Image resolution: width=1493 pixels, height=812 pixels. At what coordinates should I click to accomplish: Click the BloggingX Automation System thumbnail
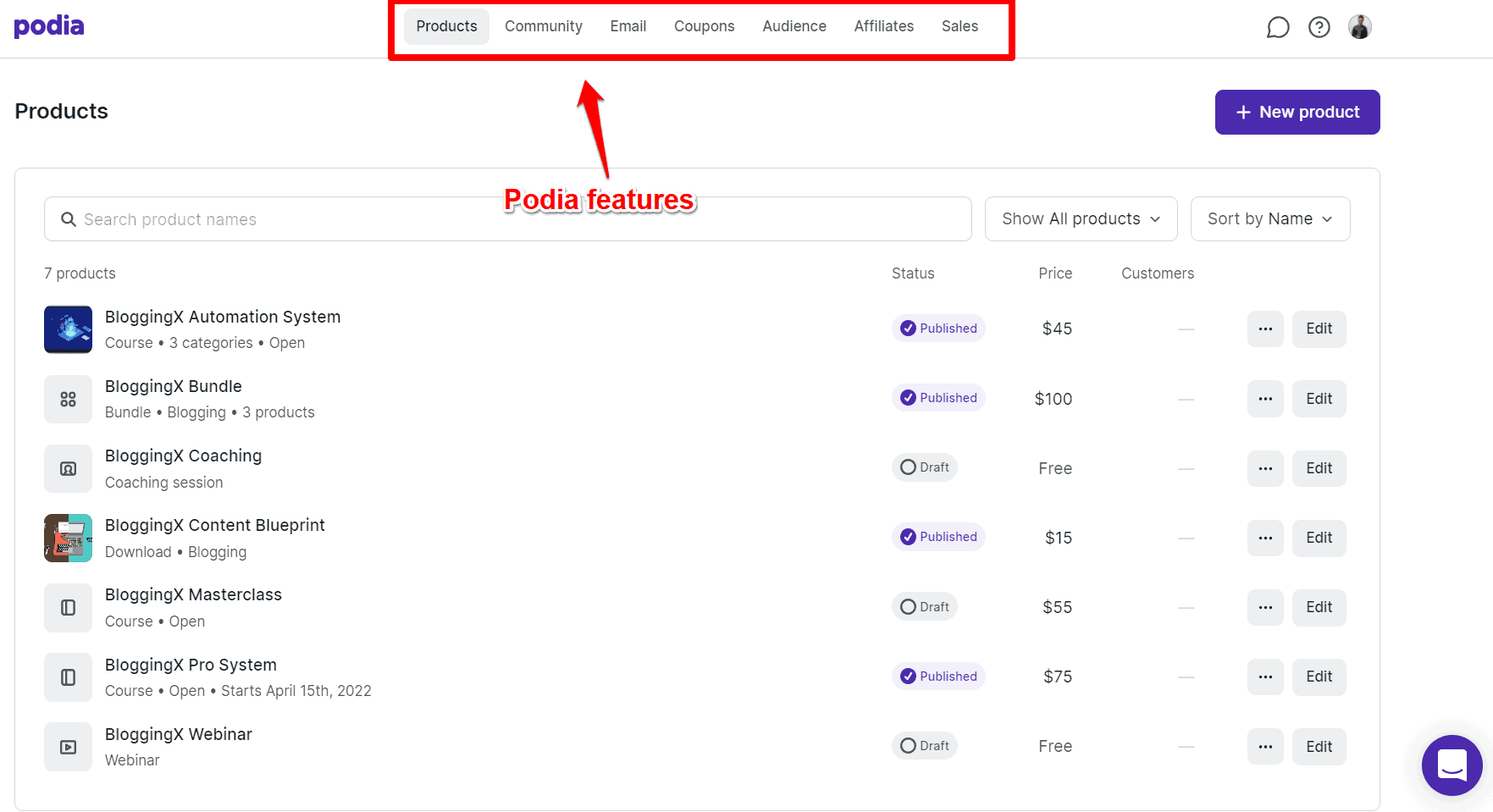click(x=68, y=329)
